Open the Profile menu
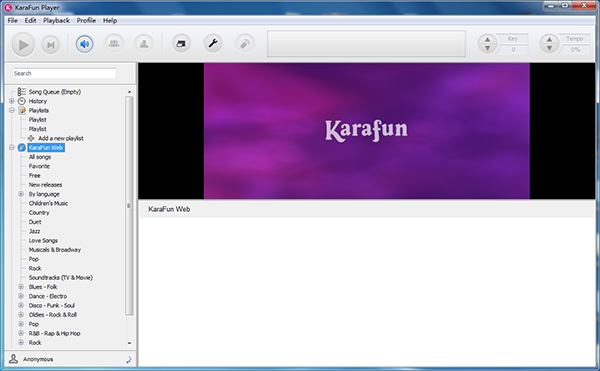This screenshot has height=371, width=600. tap(86, 21)
